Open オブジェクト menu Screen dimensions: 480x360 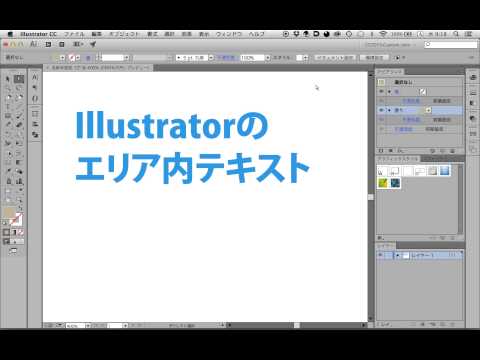(x=124, y=34)
